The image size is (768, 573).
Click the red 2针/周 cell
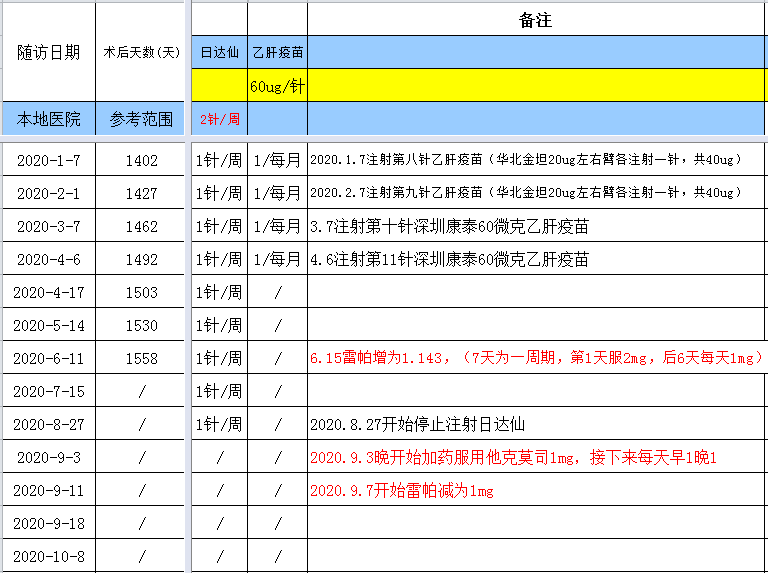pos(219,119)
